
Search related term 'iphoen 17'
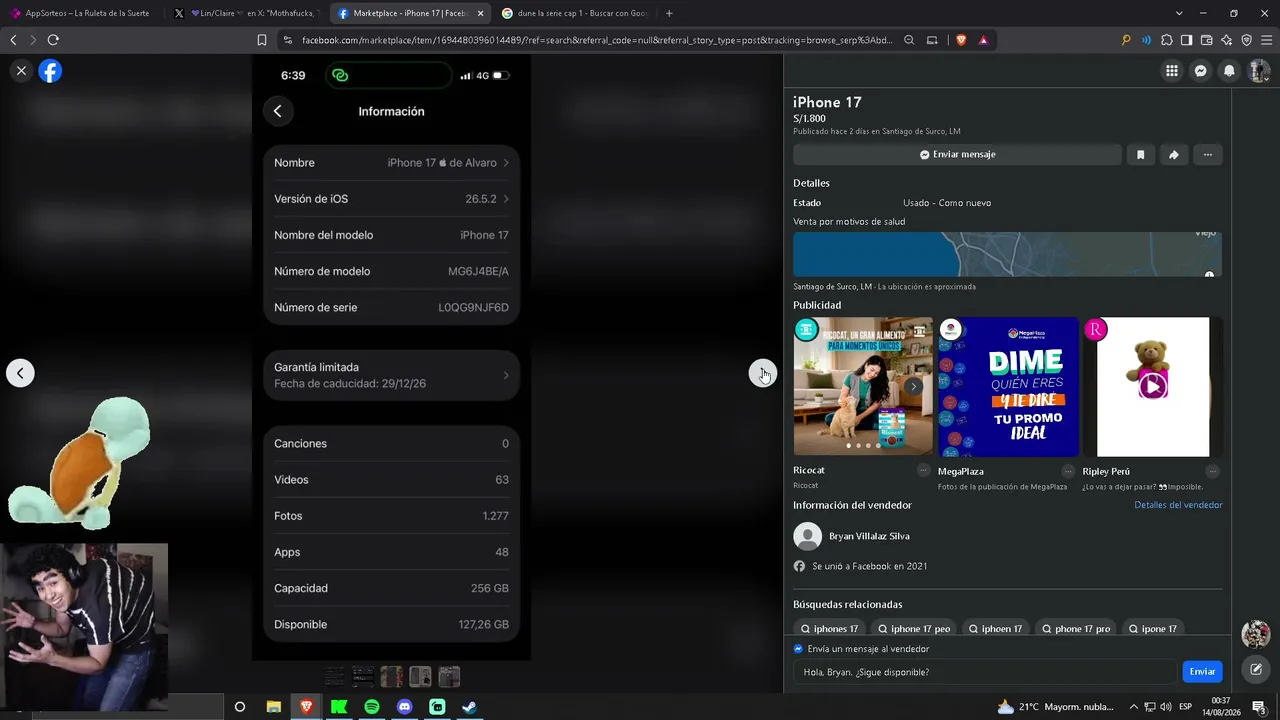995,629
